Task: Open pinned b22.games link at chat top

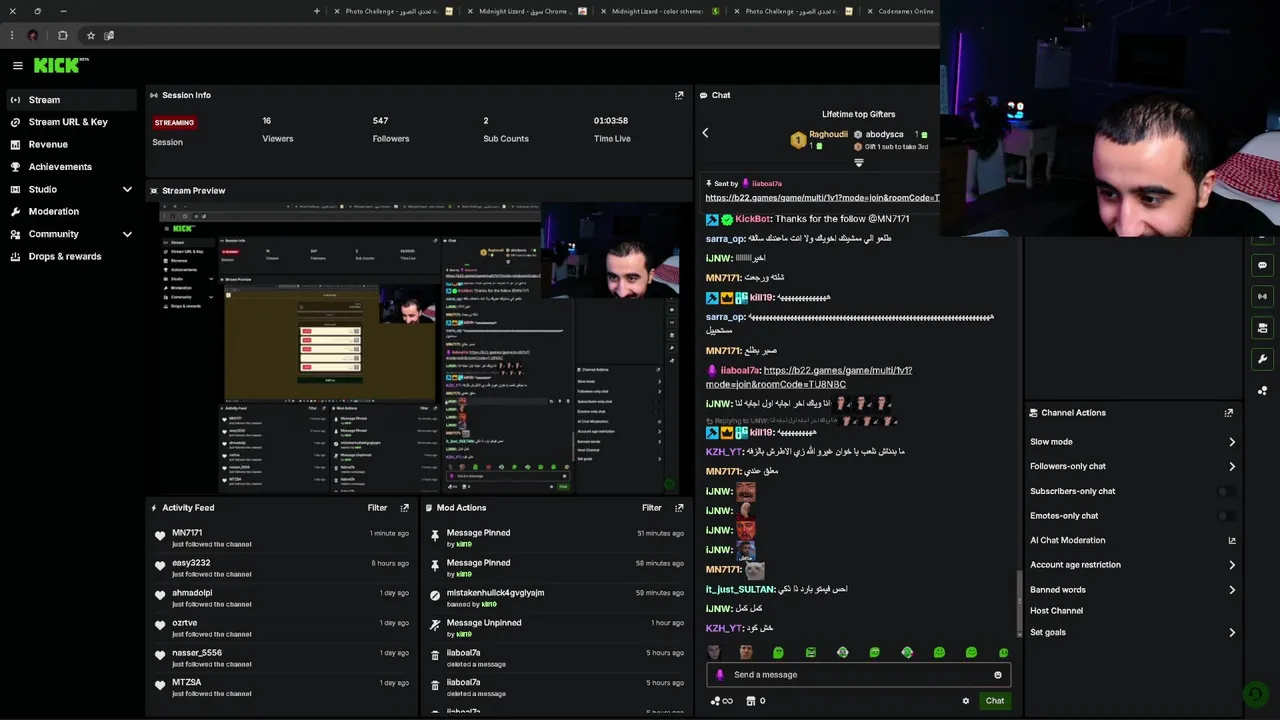Action: [822, 198]
